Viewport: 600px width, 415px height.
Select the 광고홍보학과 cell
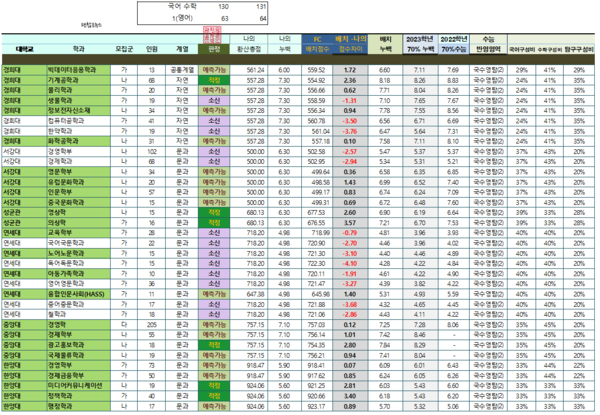tap(78, 345)
